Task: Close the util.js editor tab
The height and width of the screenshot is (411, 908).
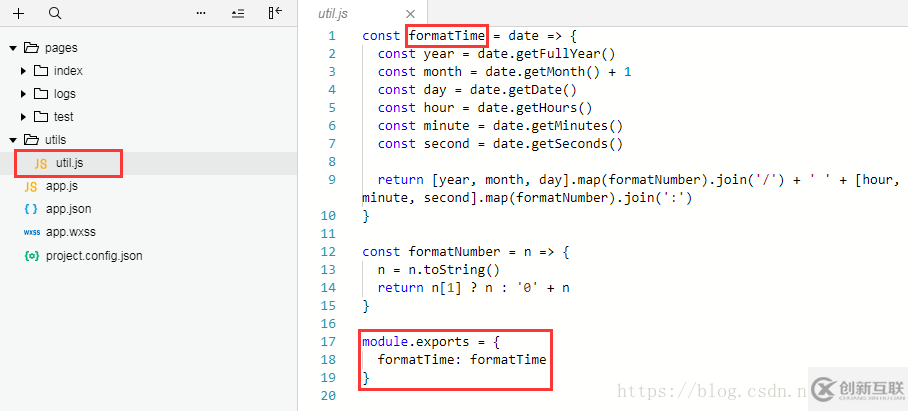Action: point(410,14)
